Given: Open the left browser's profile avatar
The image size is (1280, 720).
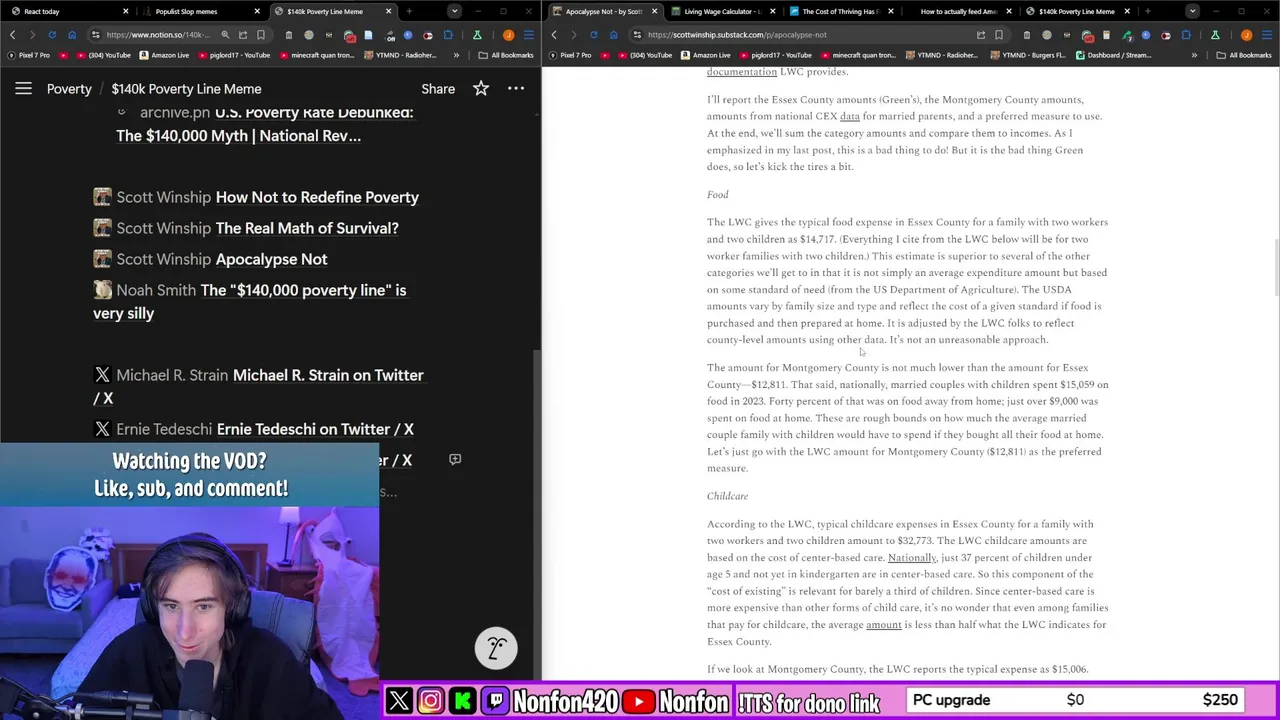Looking at the screenshot, I should pos(509,34).
